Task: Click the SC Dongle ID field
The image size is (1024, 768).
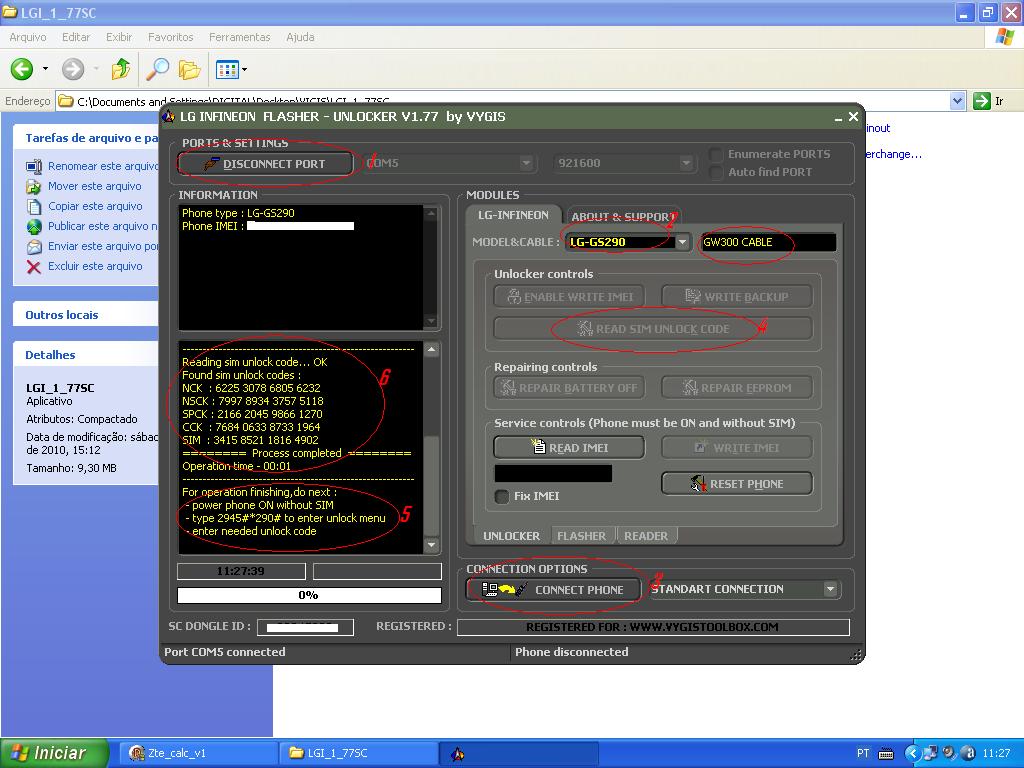Action: tap(305, 627)
